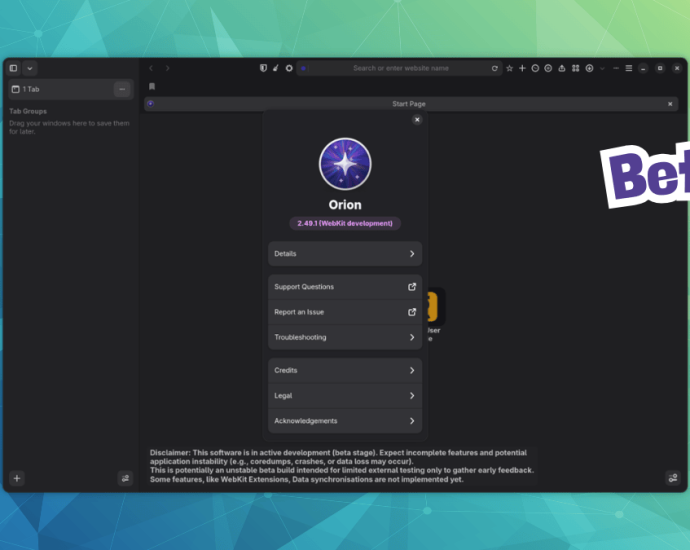Screen dimensions: 690x550
Task: Click the bookmark ribbon icon
Action: pyautogui.click(x=152, y=86)
